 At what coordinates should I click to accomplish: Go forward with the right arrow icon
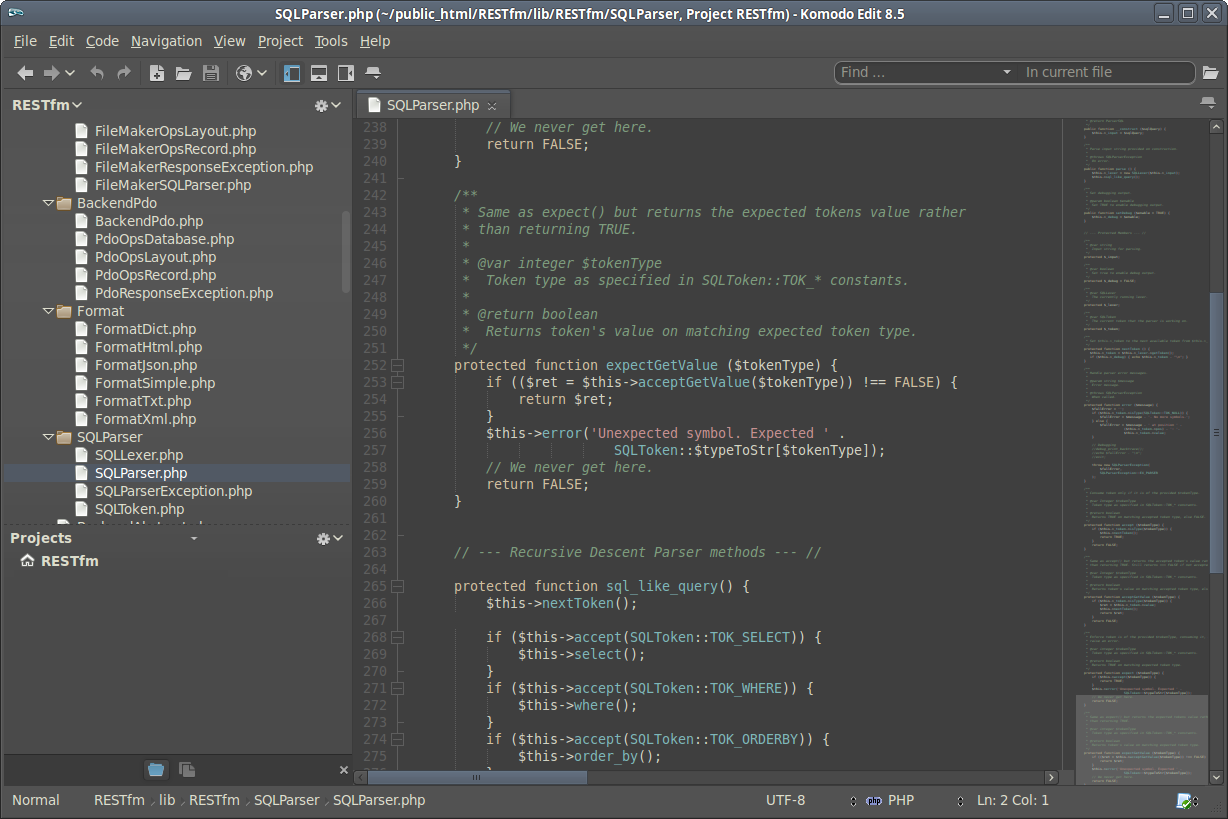tap(51, 73)
